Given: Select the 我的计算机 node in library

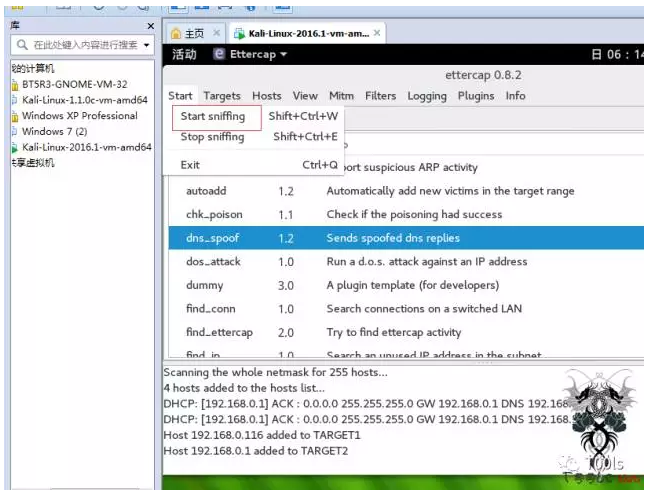Looking at the screenshot, I should tap(33, 69).
